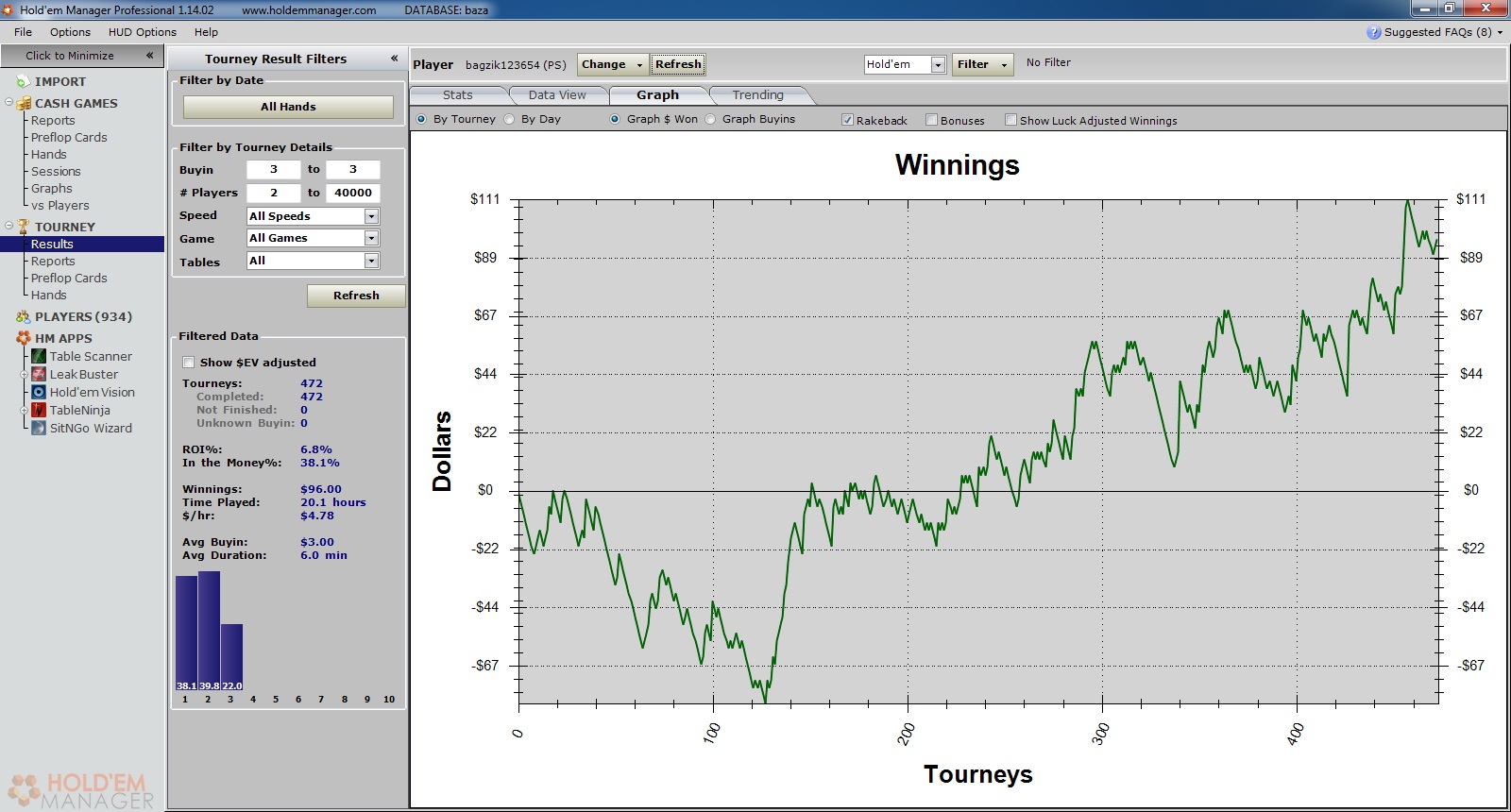1511x812 pixels.
Task: Click Refresh button under tourney filters
Action: (356, 296)
